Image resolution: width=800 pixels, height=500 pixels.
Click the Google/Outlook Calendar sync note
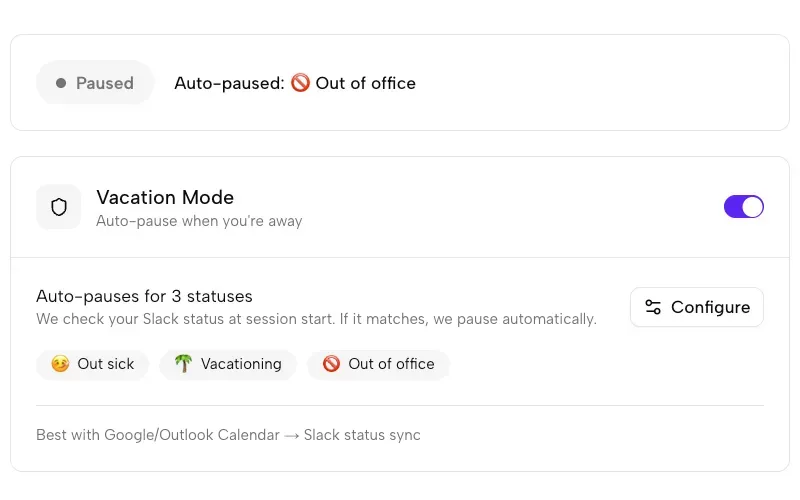pyautogui.click(x=228, y=435)
